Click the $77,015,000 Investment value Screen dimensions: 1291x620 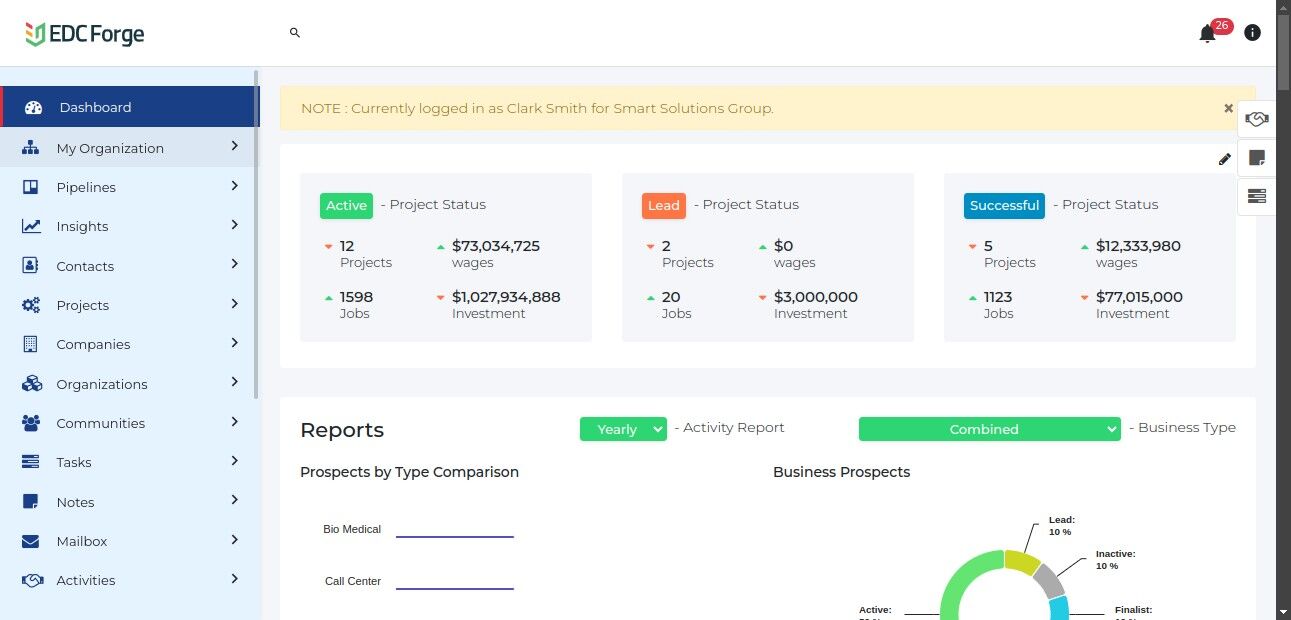pos(1139,297)
